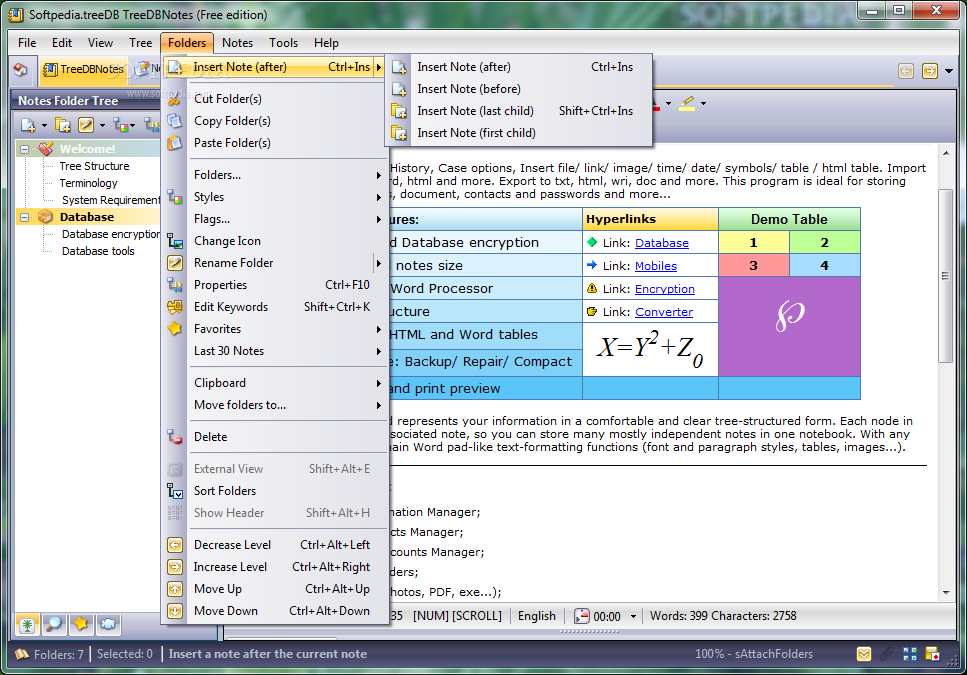Switch to the TreeDBNotes tab
This screenshot has width=967, height=675.
click(83, 70)
